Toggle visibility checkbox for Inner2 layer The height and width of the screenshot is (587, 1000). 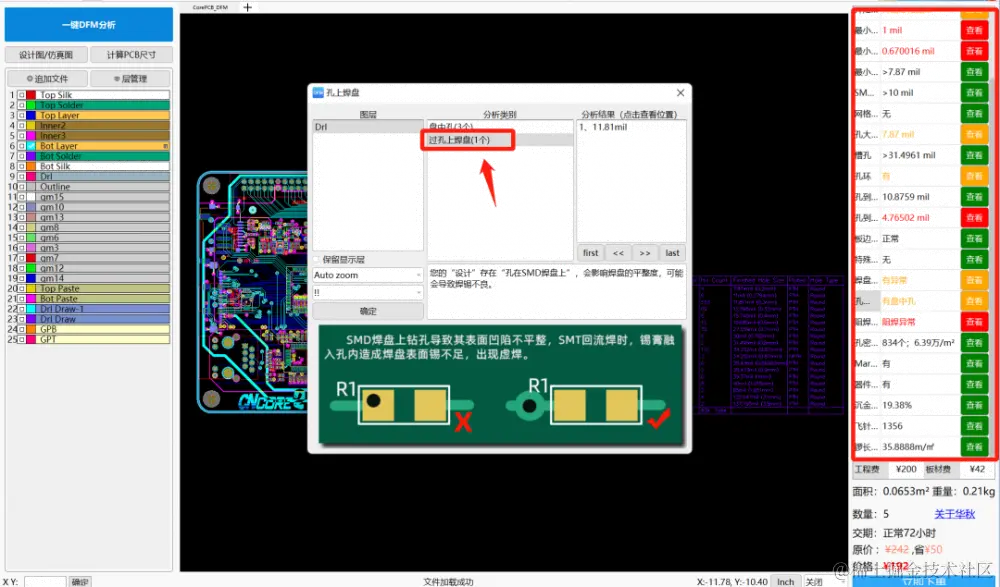pyautogui.click(x=21, y=125)
